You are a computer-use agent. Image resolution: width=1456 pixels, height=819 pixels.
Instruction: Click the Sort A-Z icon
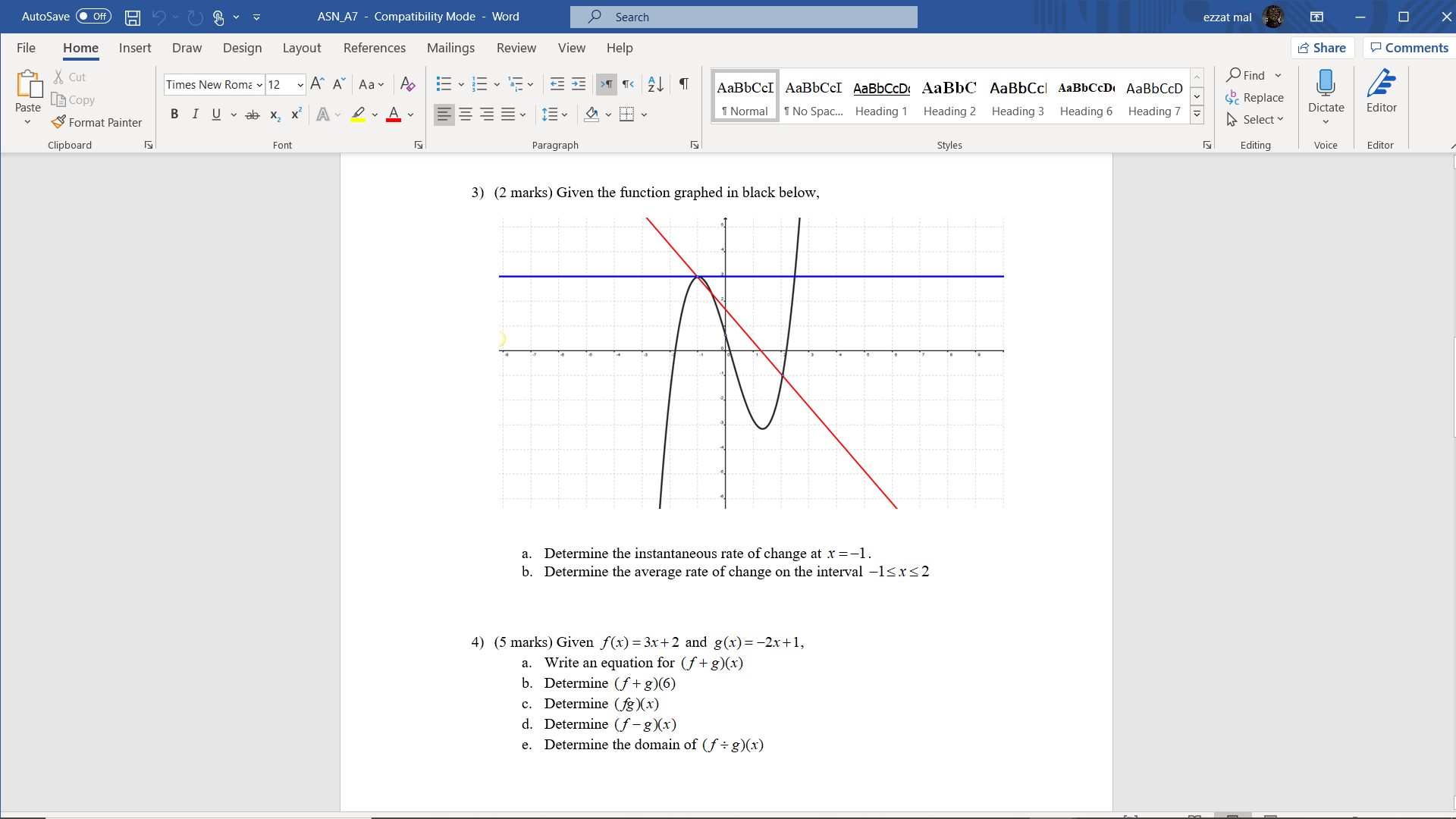656,84
